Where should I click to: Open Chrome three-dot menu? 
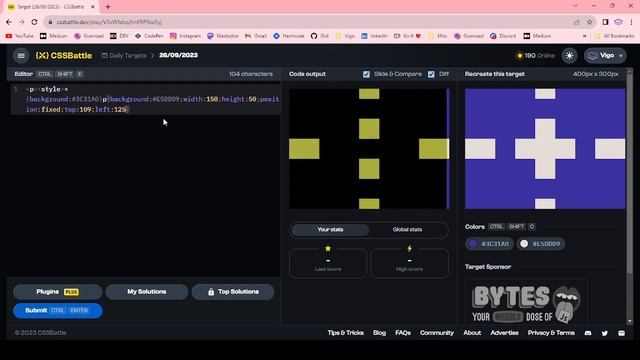coord(631,22)
